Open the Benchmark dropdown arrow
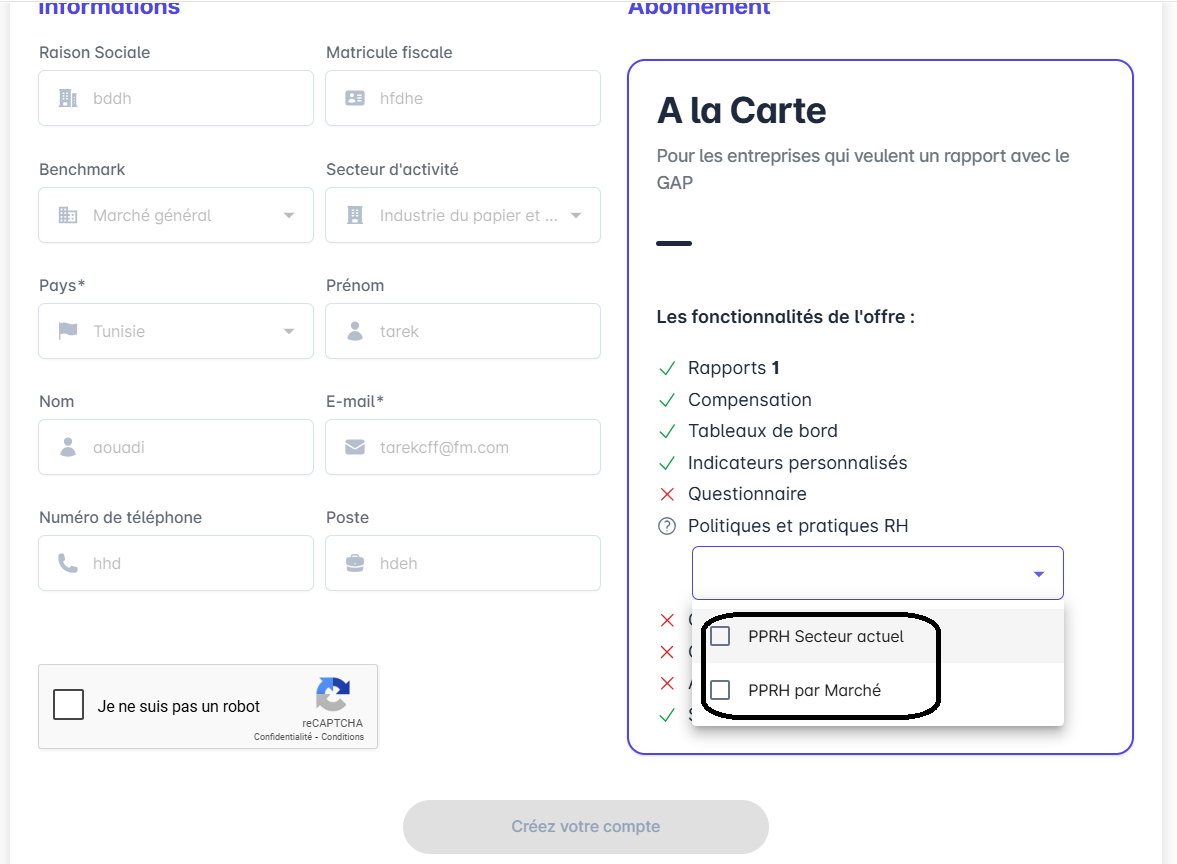This screenshot has width=1177, height=864. pos(289,215)
